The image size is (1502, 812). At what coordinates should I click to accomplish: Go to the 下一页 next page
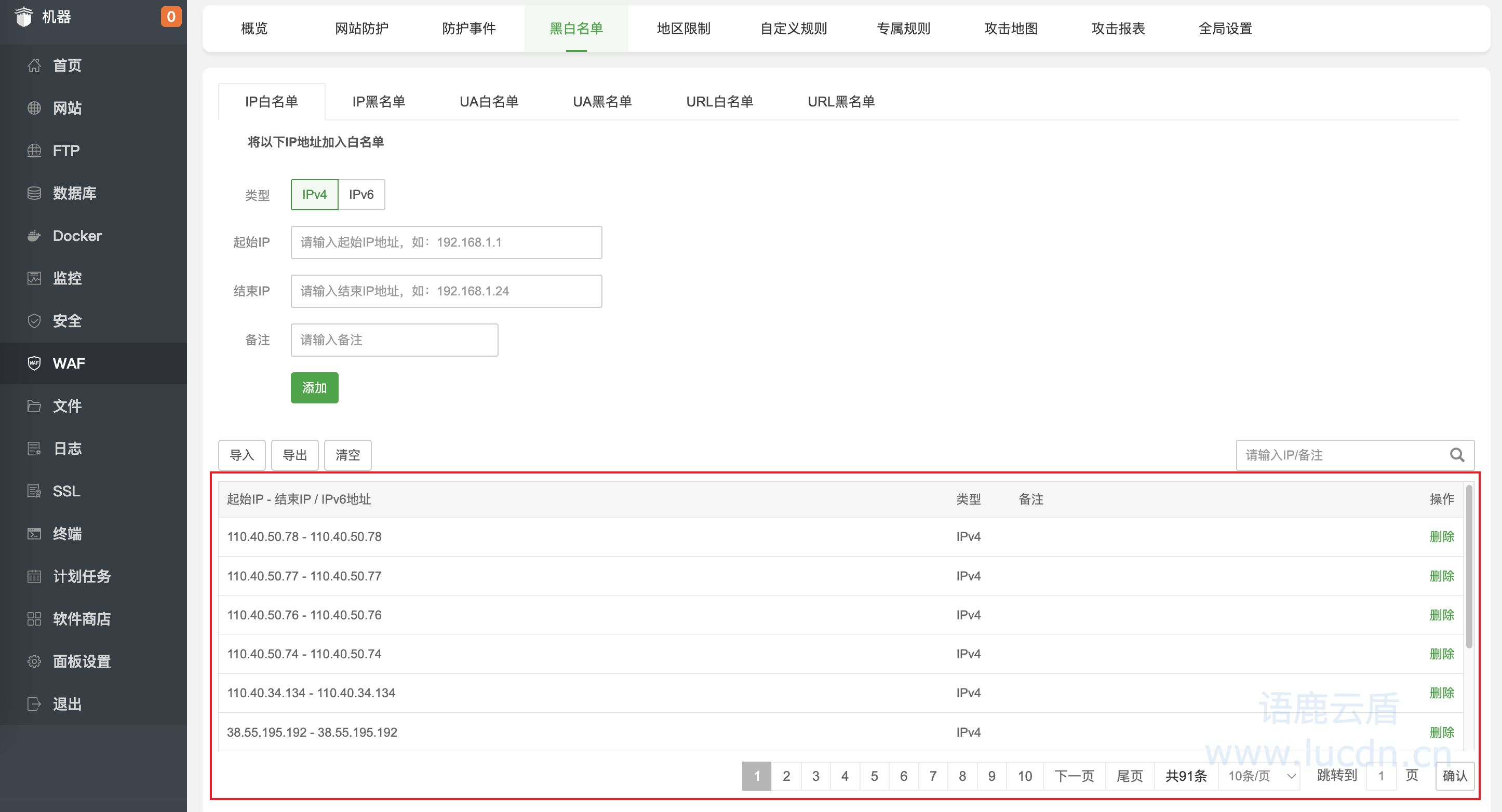[1074, 775]
